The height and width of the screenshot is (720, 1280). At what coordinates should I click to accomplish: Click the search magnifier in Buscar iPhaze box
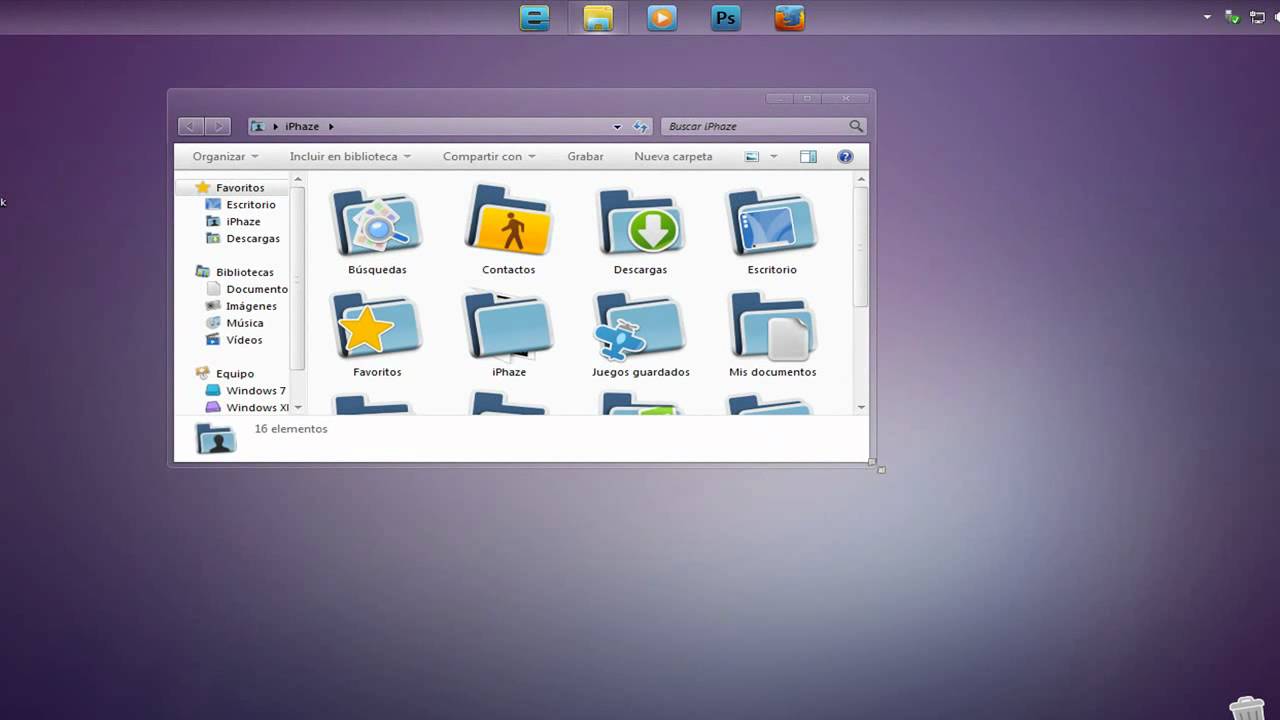click(x=856, y=126)
